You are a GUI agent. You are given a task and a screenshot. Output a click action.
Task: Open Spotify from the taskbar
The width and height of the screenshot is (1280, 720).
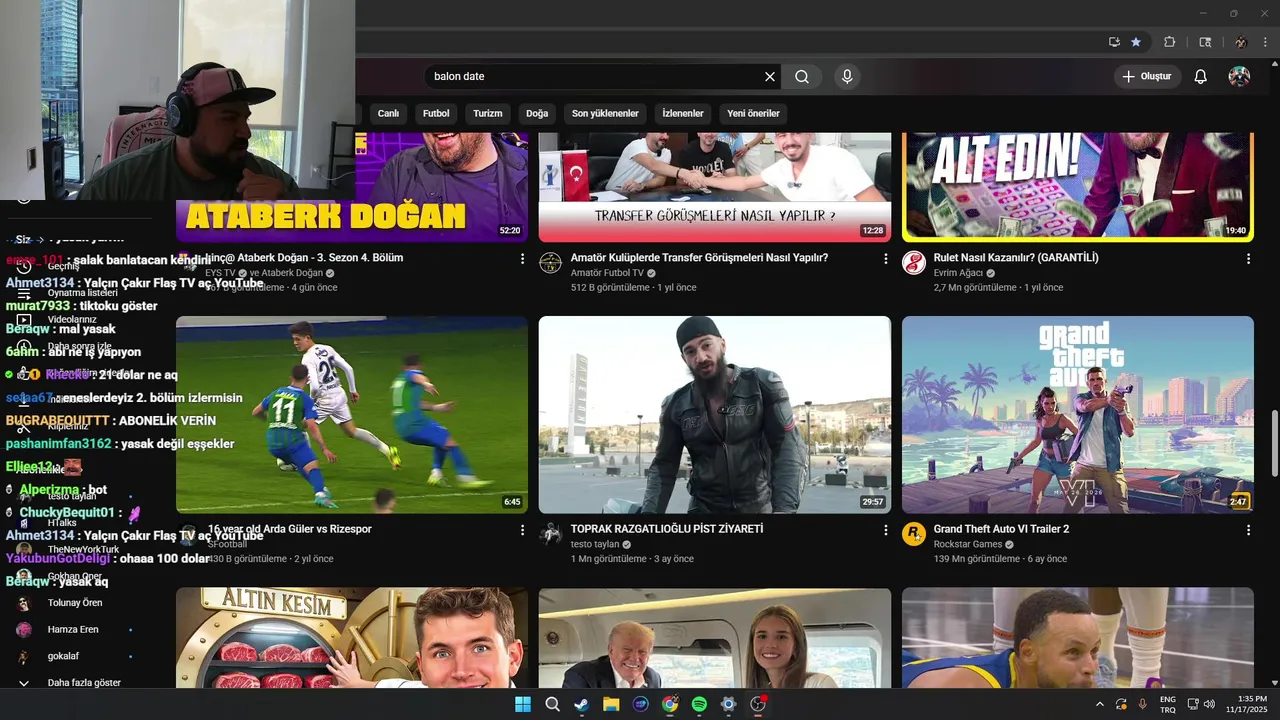click(x=699, y=704)
